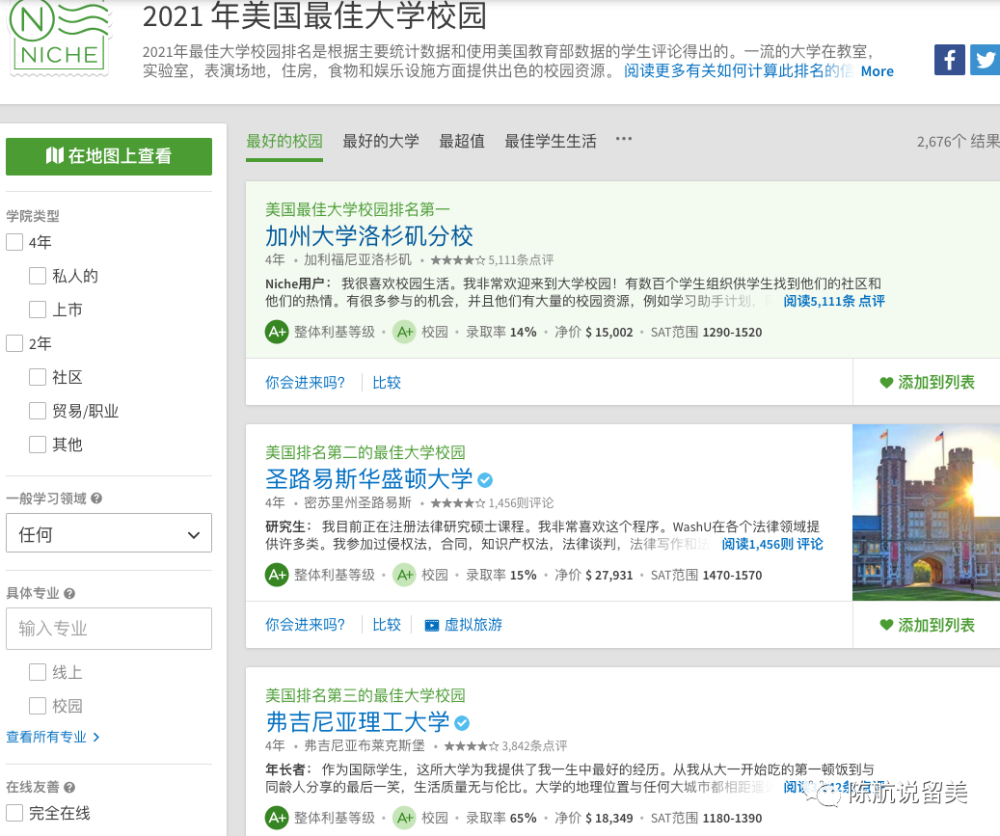Open the help icon next to 具体专业
Screen dimensions: 1000x836
point(70,594)
